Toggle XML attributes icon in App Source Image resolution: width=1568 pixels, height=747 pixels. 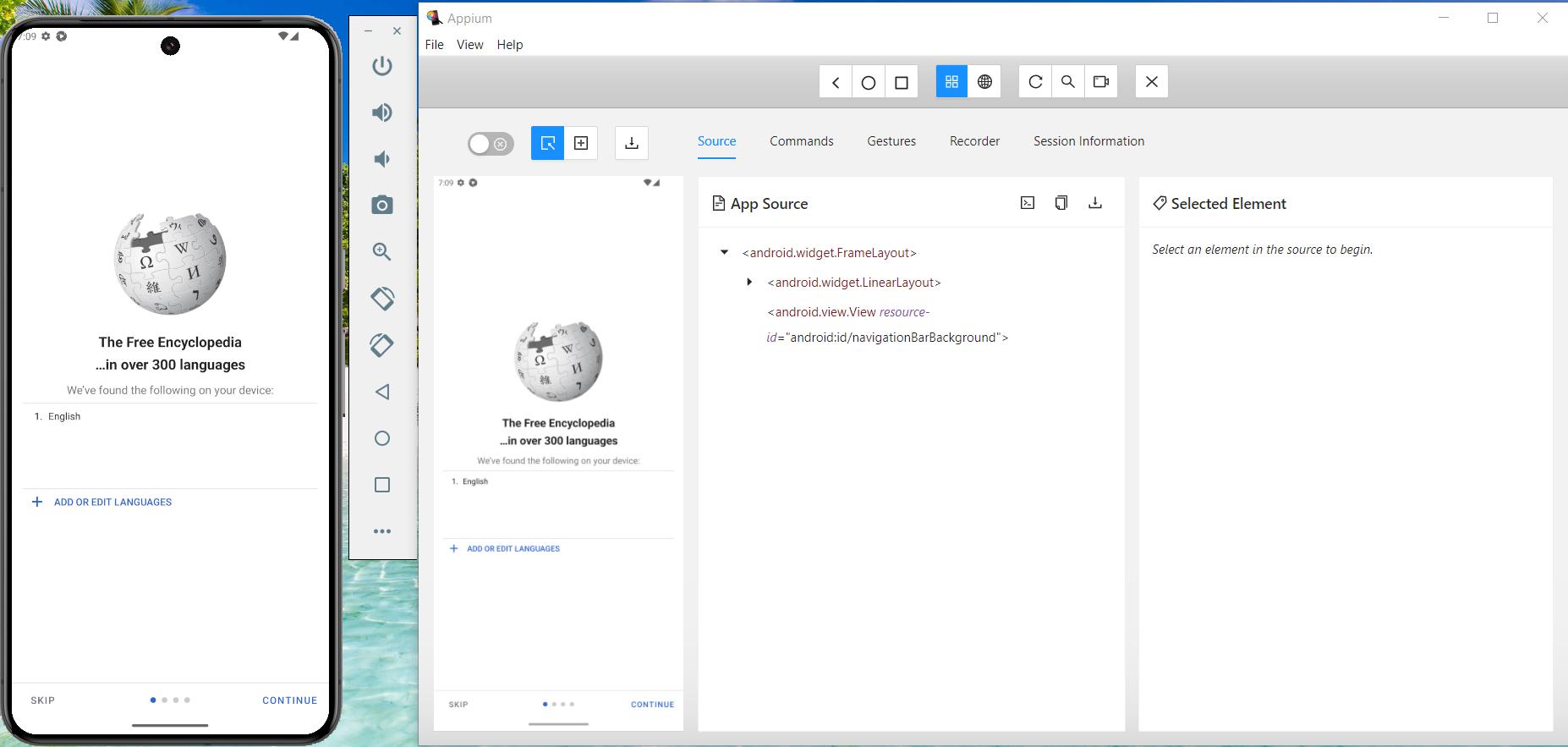pos(1028,203)
